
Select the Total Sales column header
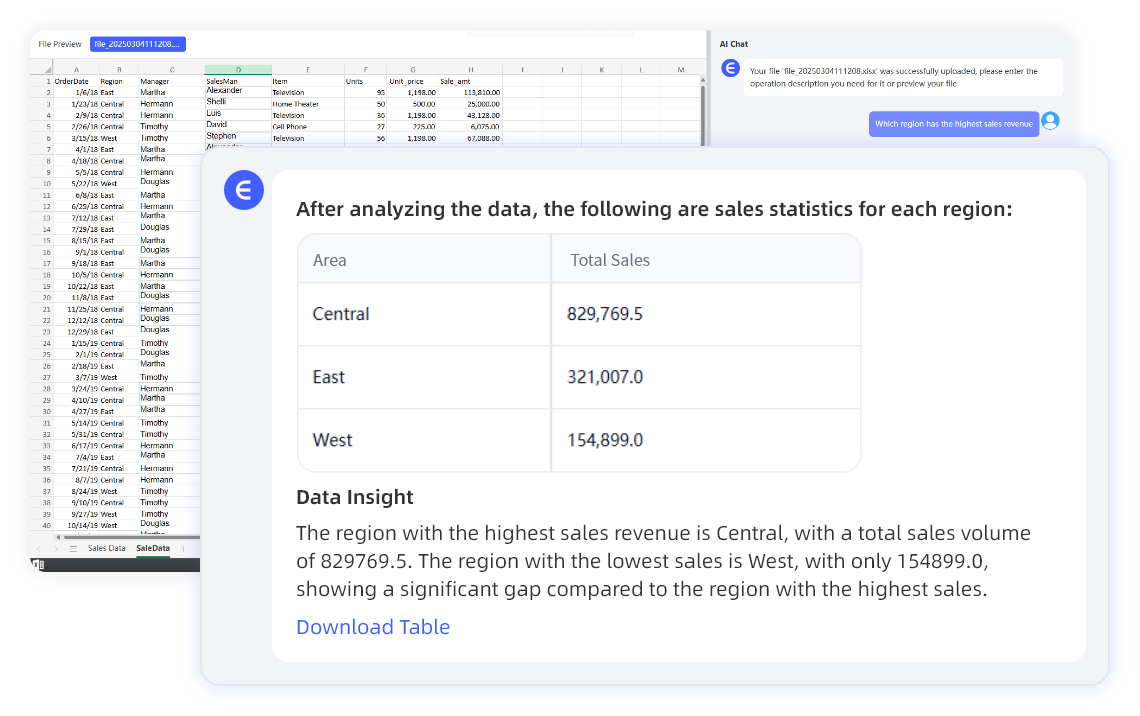point(705,260)
